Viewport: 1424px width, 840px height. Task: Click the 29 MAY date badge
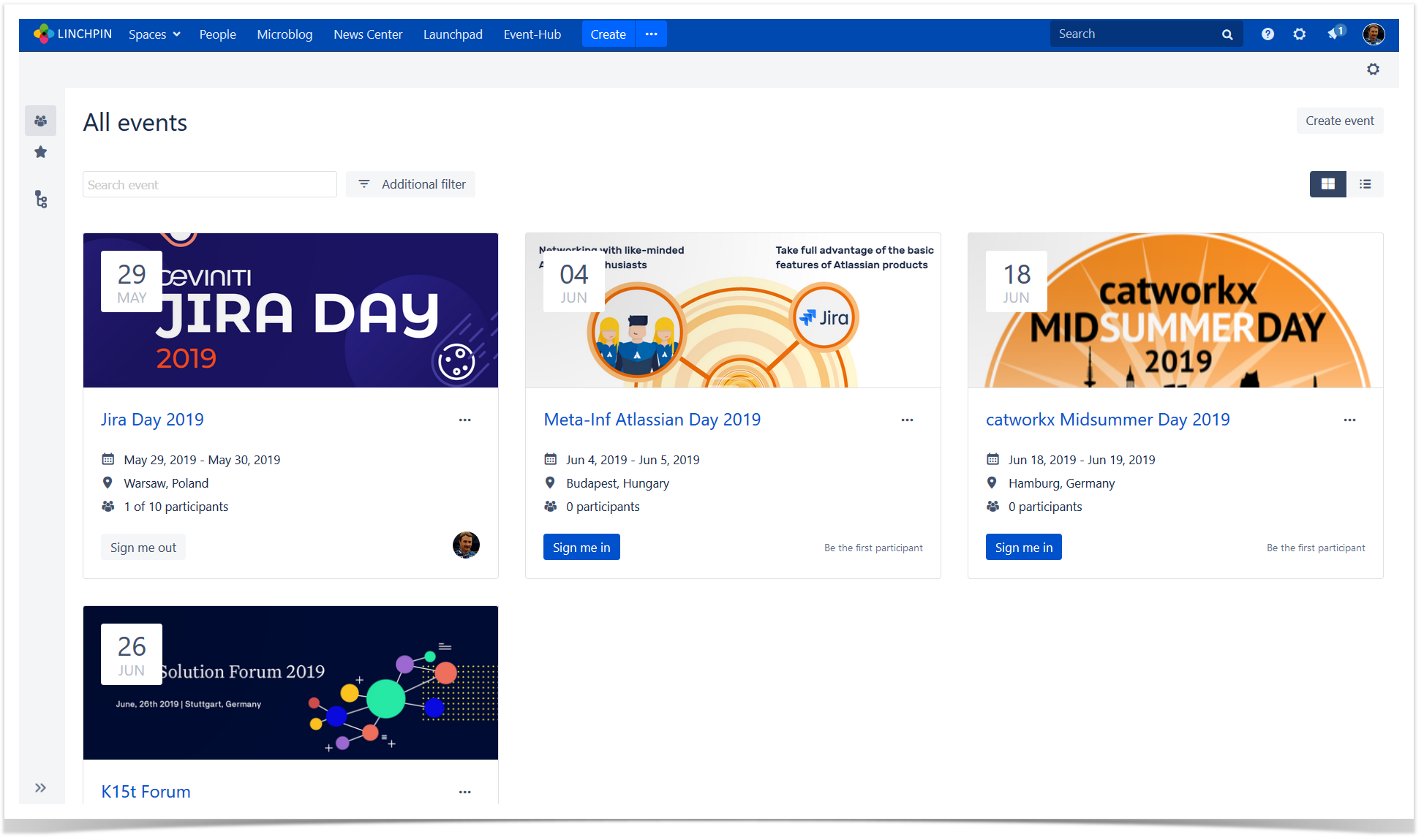[x=132, y=281]
